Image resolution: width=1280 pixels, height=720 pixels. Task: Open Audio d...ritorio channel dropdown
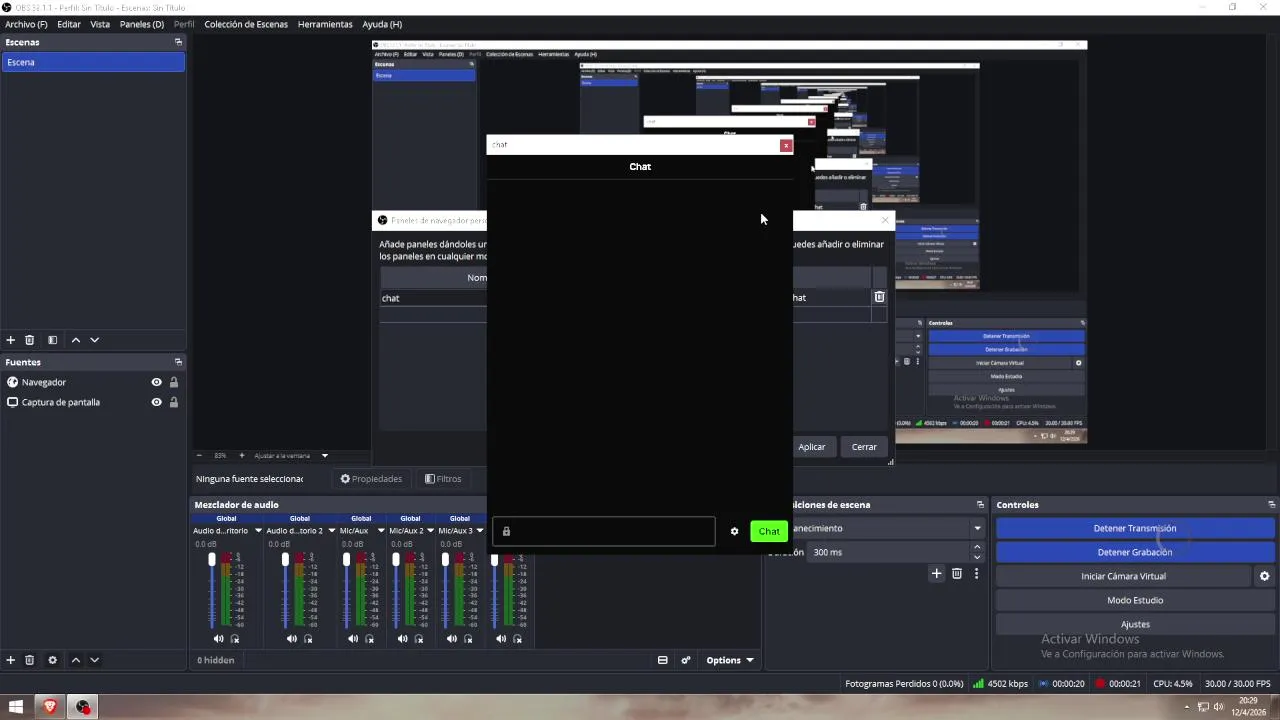(x=258, y=531)
